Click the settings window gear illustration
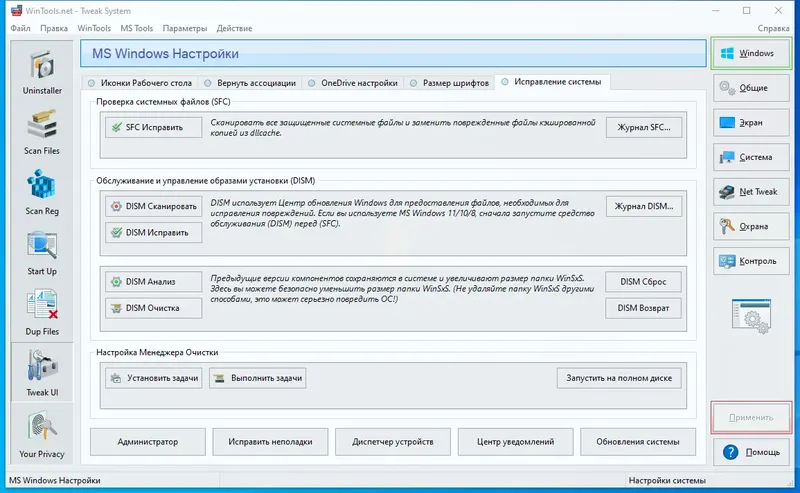 [x=751, y=316]
